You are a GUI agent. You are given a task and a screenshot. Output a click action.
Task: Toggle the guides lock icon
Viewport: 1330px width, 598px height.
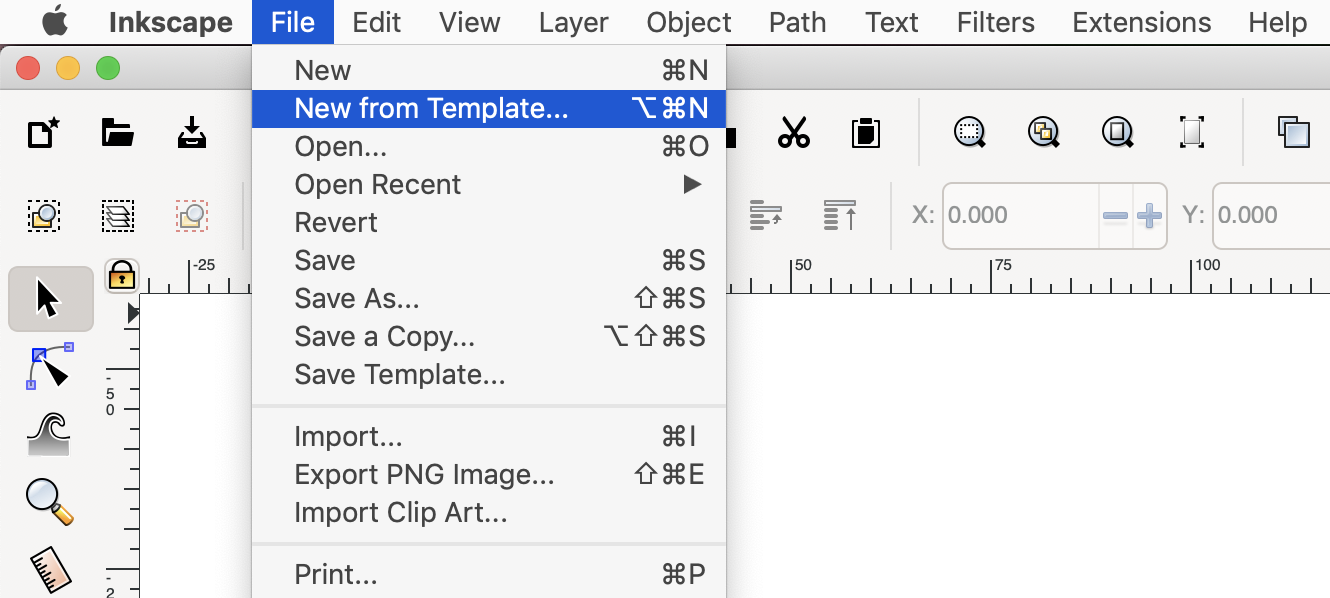[x=120, y=276]
